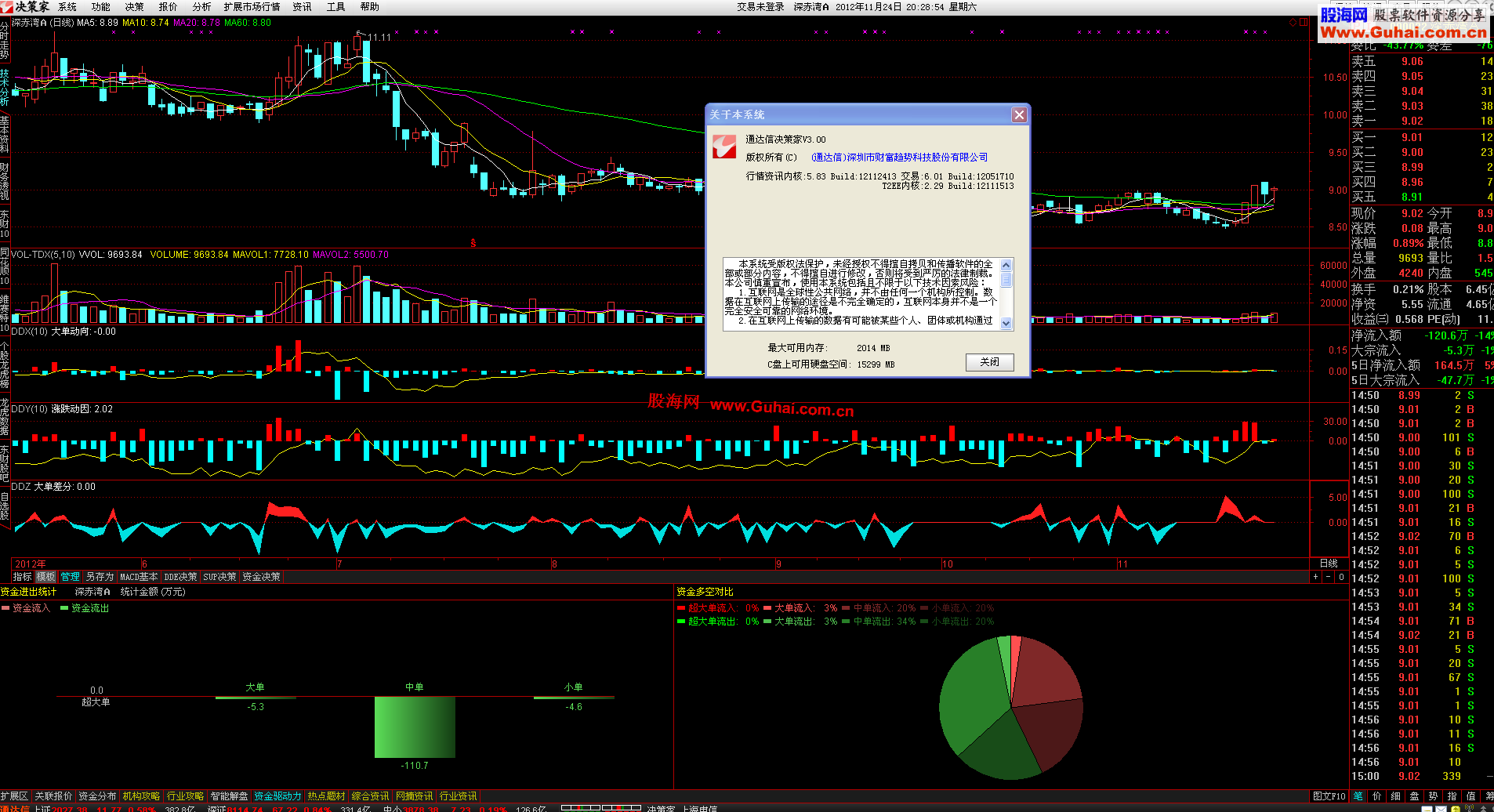Select the 价 tab in right panel
This screenshot has height=812, width=1494.
(x=1377, y=796)
